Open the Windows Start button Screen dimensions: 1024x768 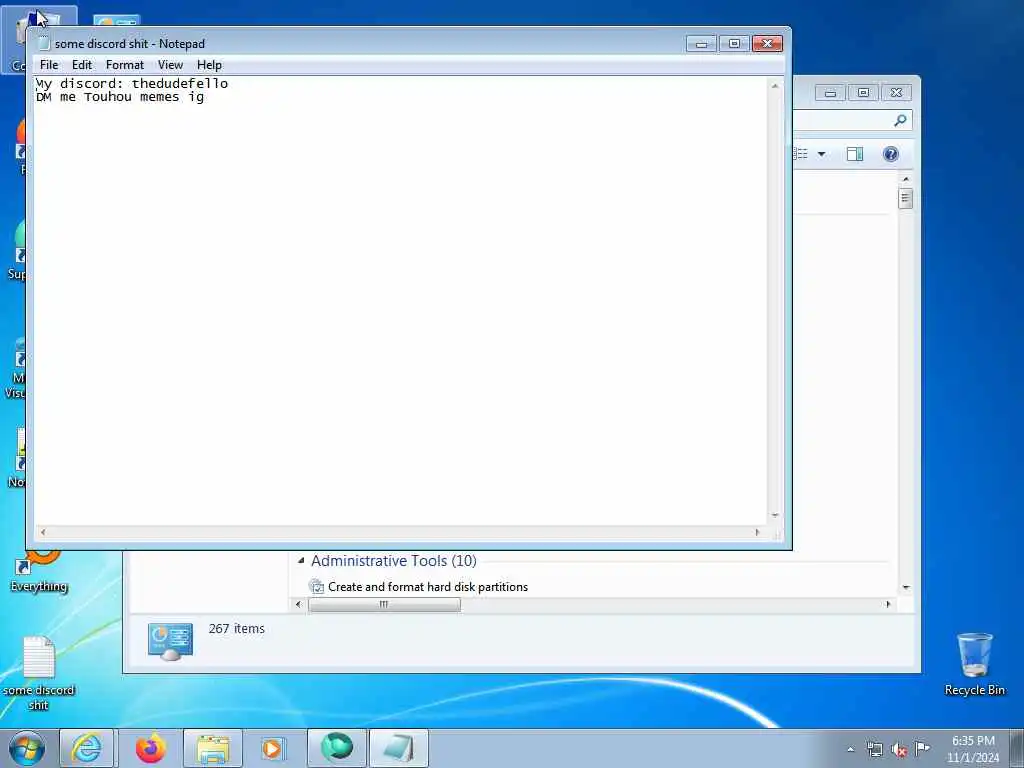coord(27,748)
